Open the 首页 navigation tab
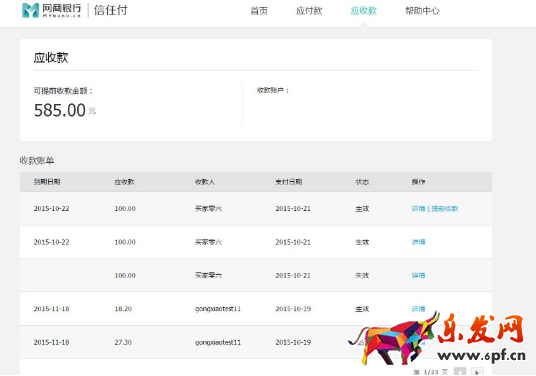 pyautogui.click(x=259, y=11)
